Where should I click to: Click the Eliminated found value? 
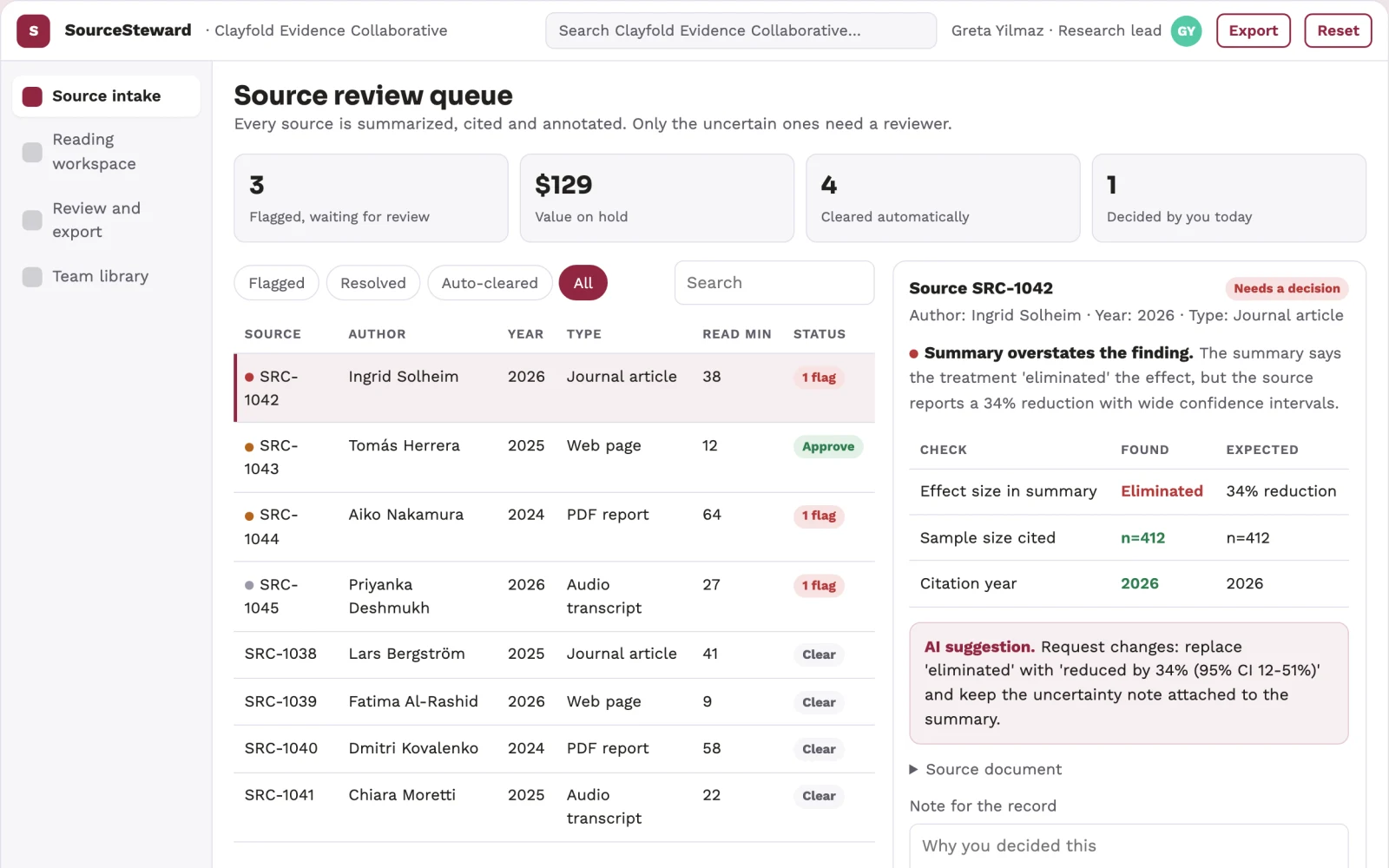[1162, 491]
